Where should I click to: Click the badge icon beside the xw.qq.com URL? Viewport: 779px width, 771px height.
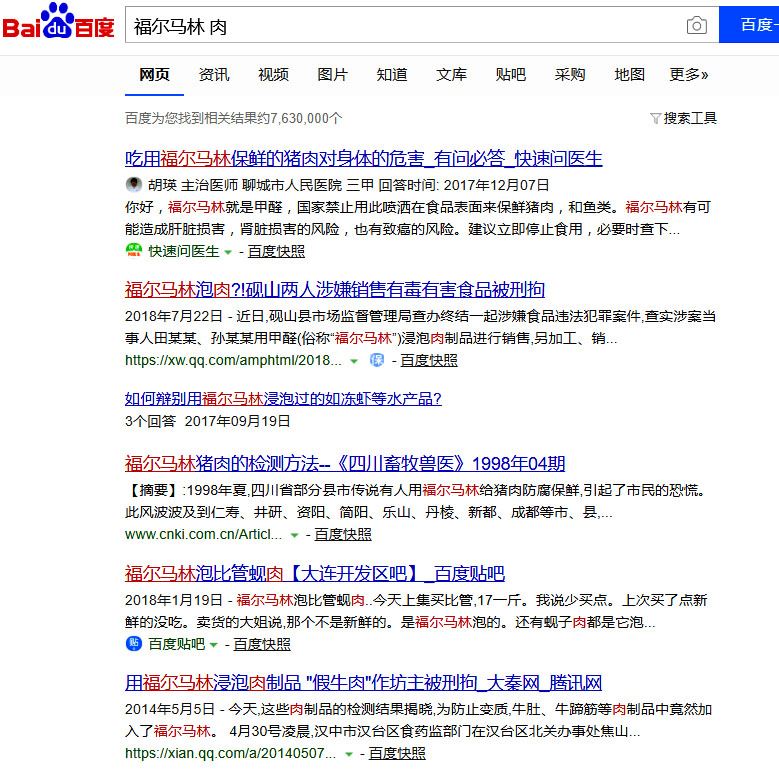click(377, 360)
